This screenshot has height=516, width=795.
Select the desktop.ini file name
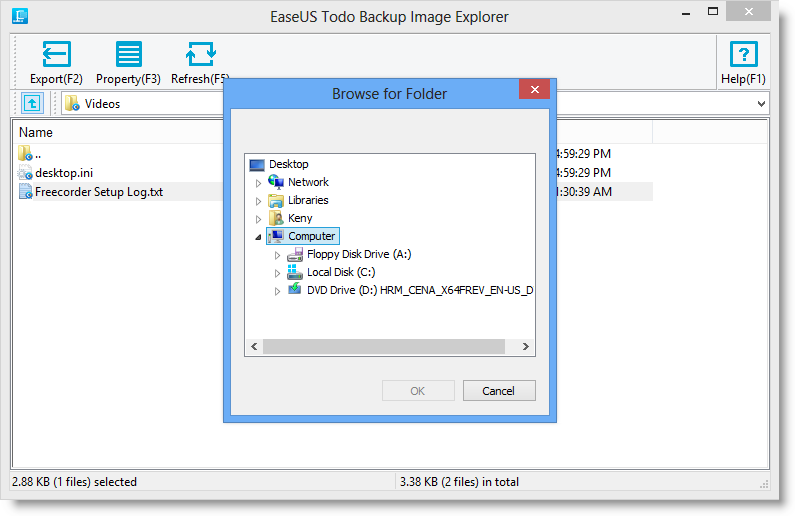click(64, 173)
